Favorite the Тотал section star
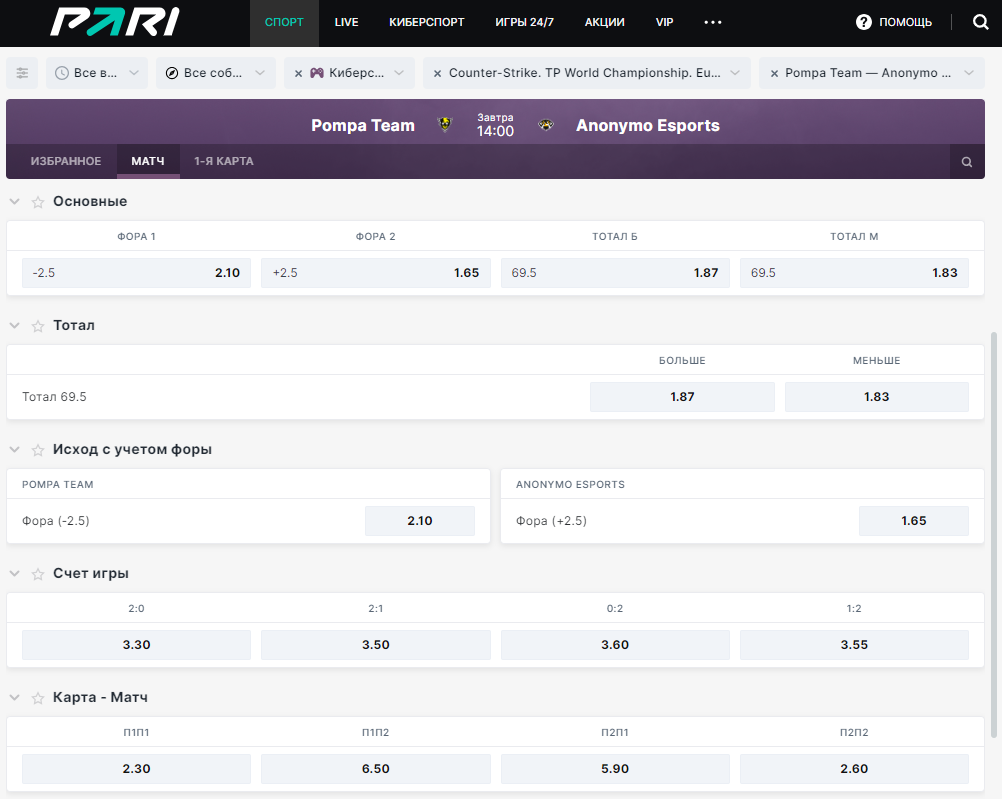The height and width of the screenshot is (799, 1002). click(x=38, y=326)
